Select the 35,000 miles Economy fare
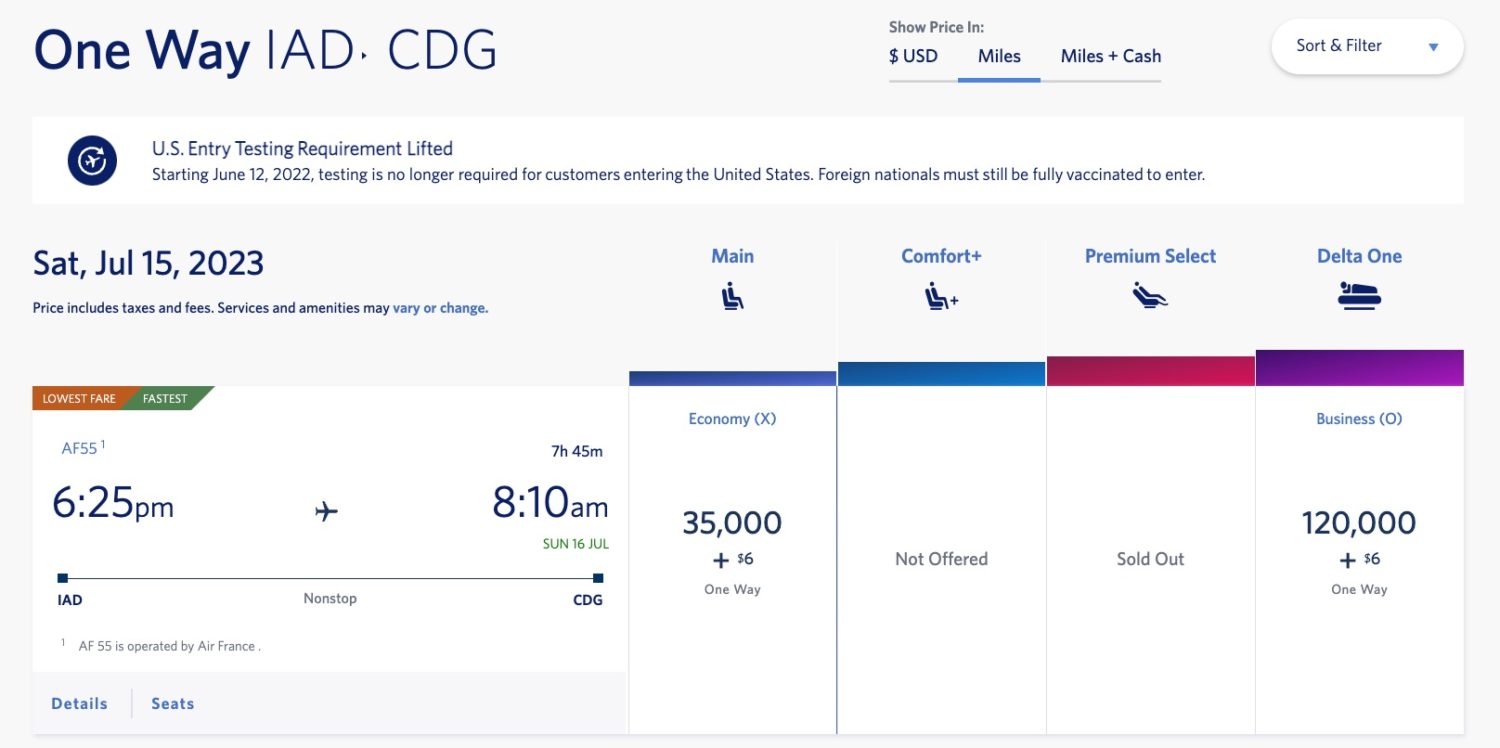1500x748 pixels. (x=732, y=522)
